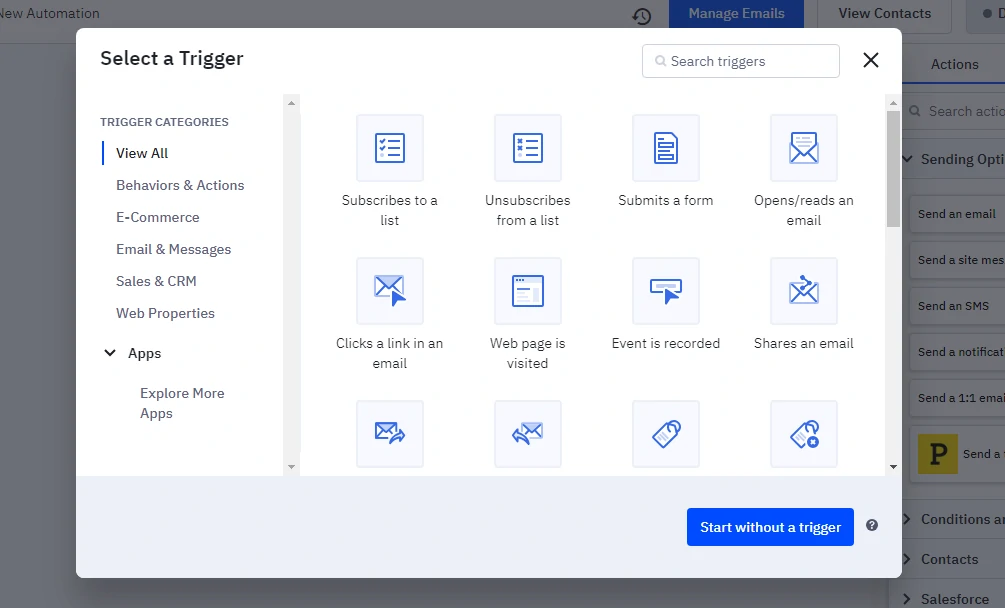Select the Event is recorded trigger icon
1005x608 pixels.
tap(666, 291)
